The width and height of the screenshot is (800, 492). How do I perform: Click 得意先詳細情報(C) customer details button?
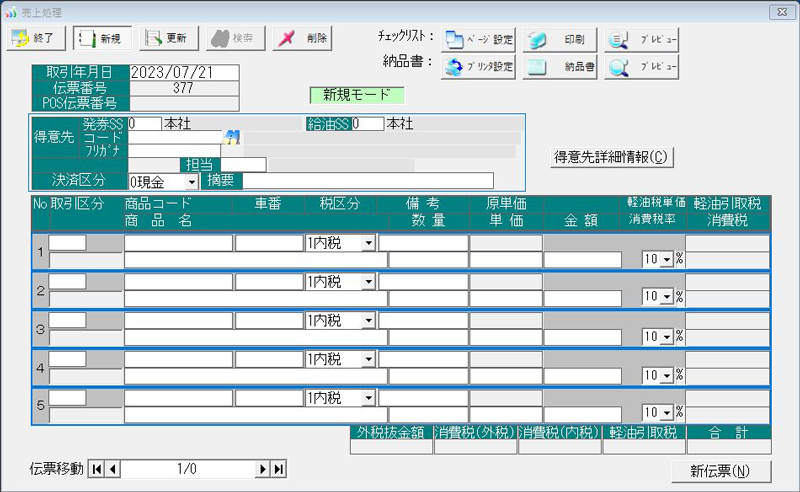[610, 157]
